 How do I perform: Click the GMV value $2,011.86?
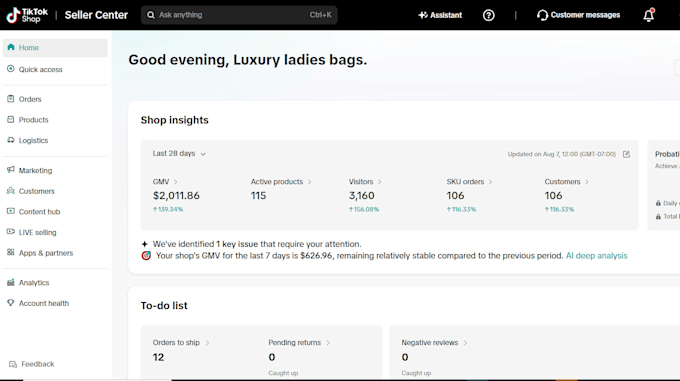click(176, 196)
